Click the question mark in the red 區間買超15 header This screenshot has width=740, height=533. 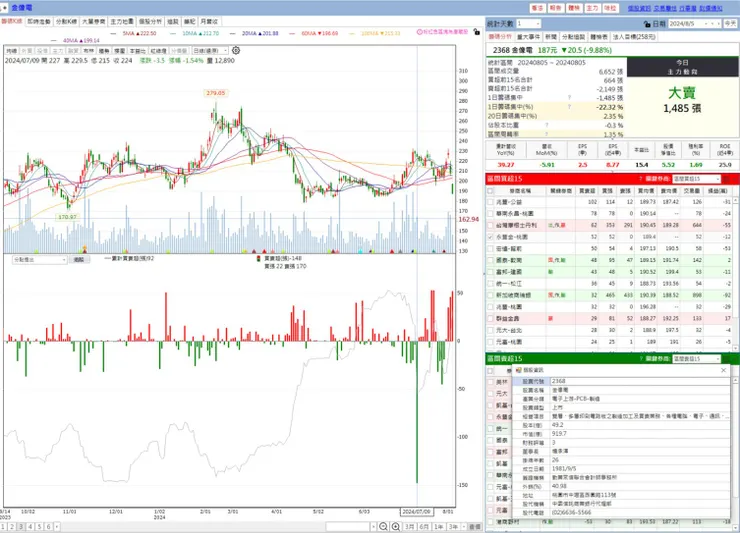pos(640,179)
